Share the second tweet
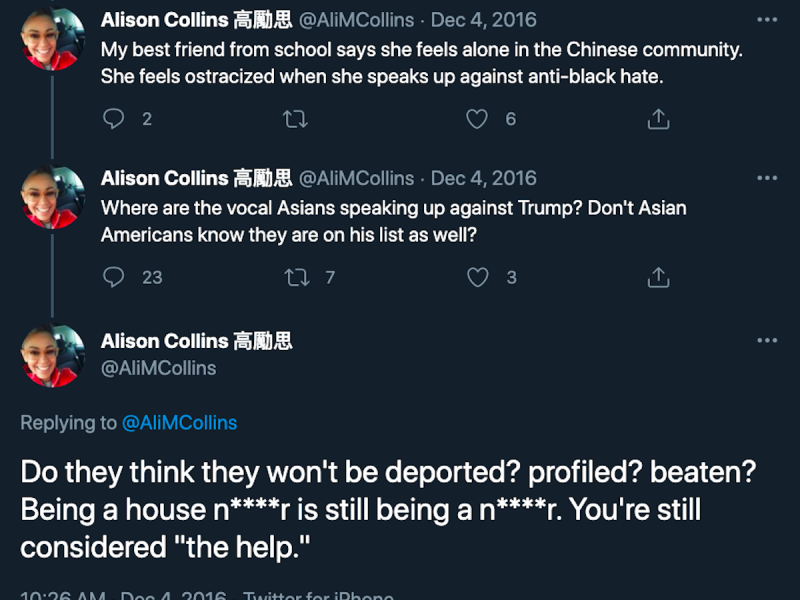Image resolution: width=800 pixels, height=600 pixels. tap(658, 277)
